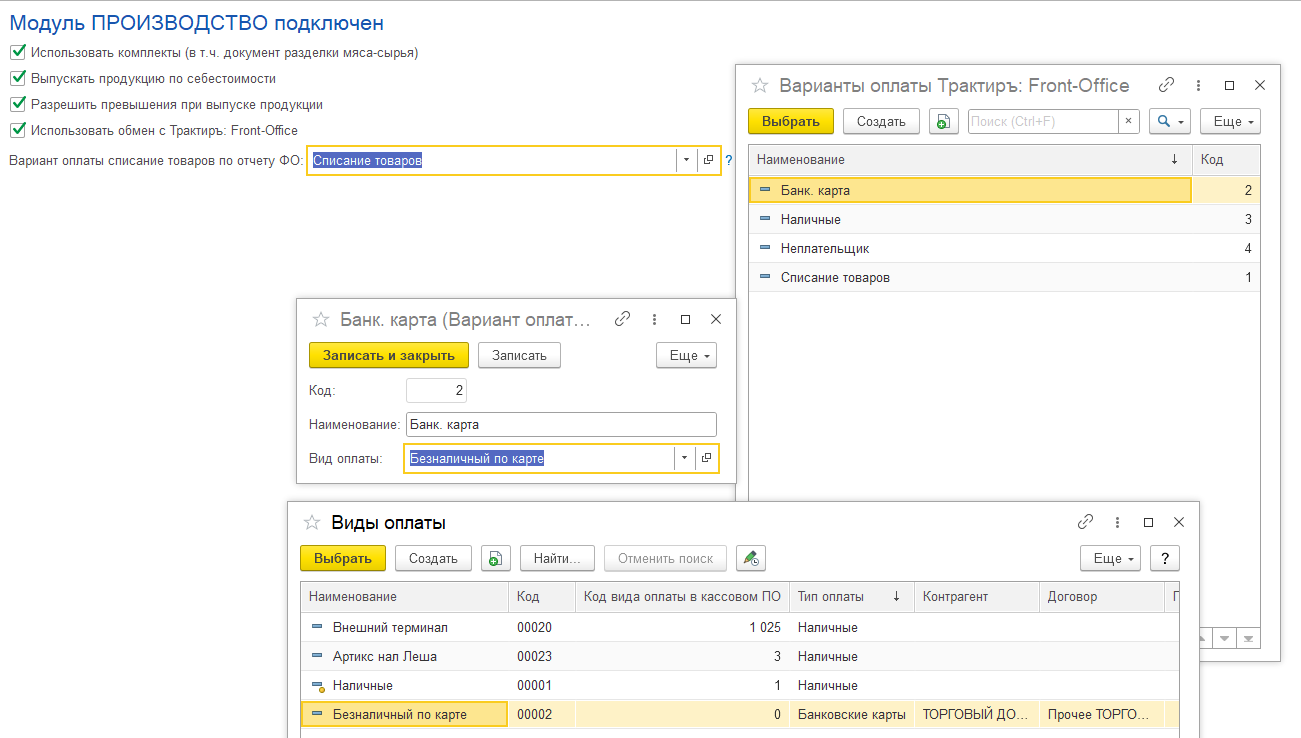Open the magnifier search options dropdown
Viewport: 1301px width, 738px height.
(1168, 122)
